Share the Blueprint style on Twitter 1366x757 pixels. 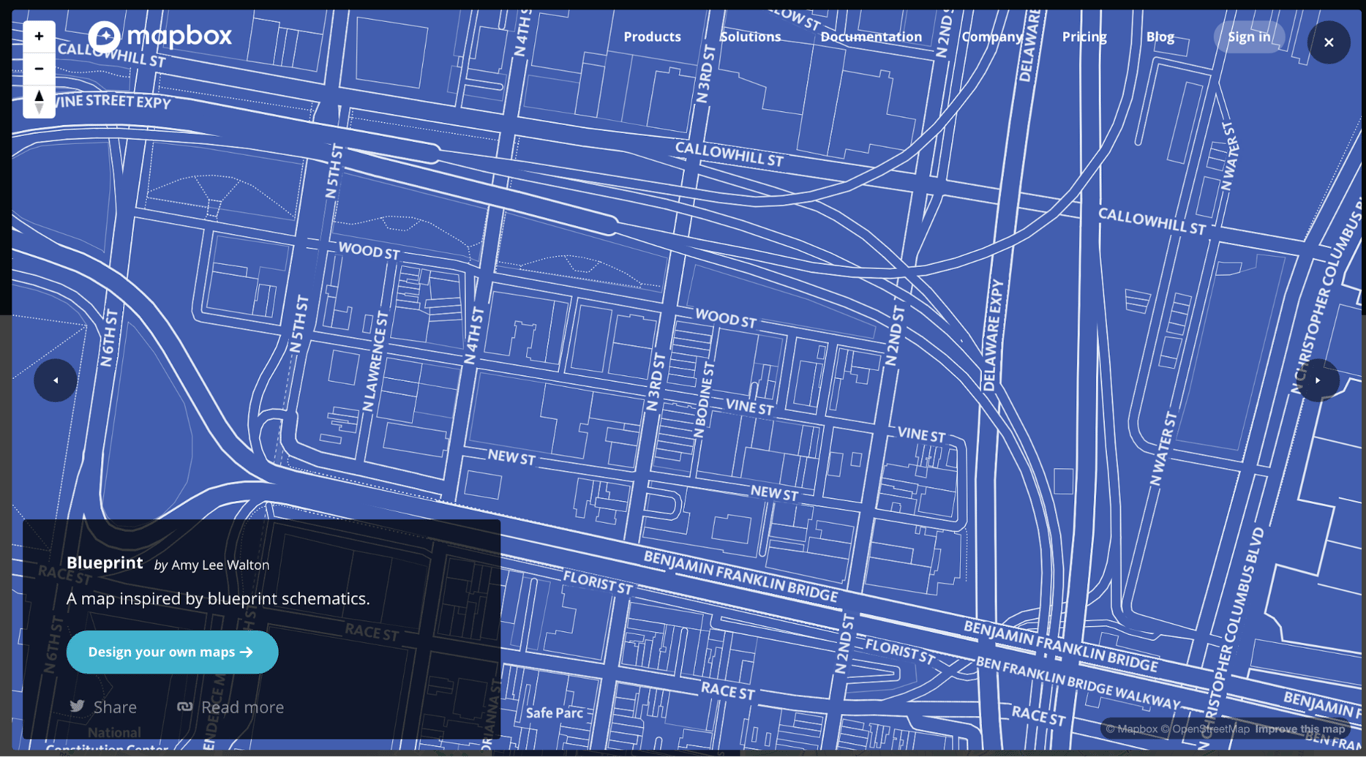pyautogui.click(x=103, y=707)
